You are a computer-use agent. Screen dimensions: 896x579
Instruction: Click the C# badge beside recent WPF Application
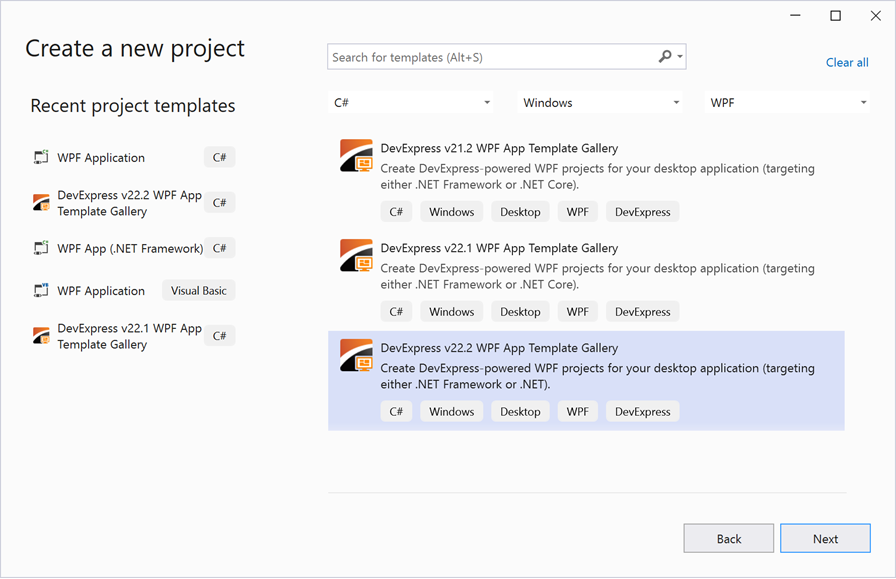coord(219,157)
